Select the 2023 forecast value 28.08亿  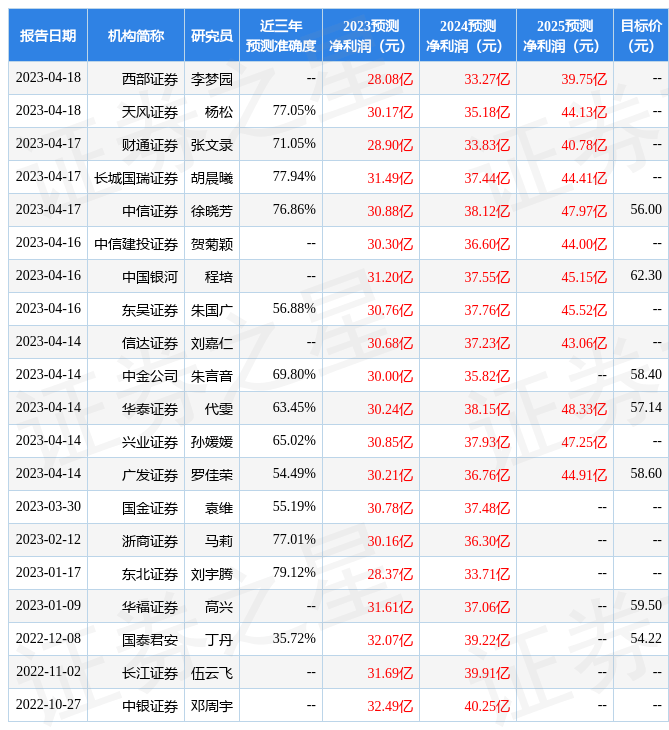tap(390, 79)
